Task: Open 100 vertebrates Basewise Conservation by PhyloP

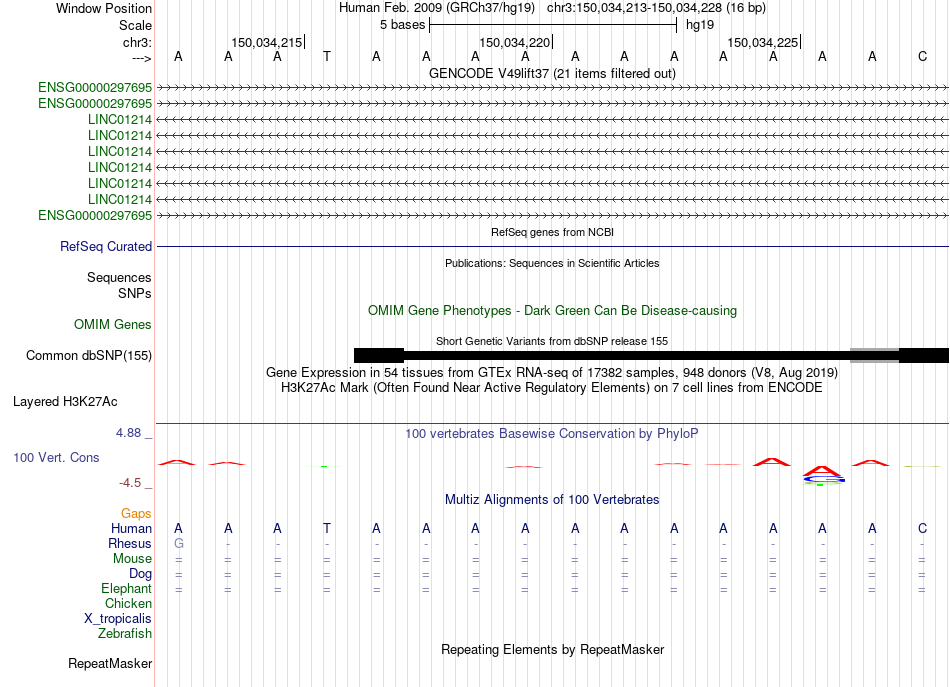Action: tap(552, 434)
